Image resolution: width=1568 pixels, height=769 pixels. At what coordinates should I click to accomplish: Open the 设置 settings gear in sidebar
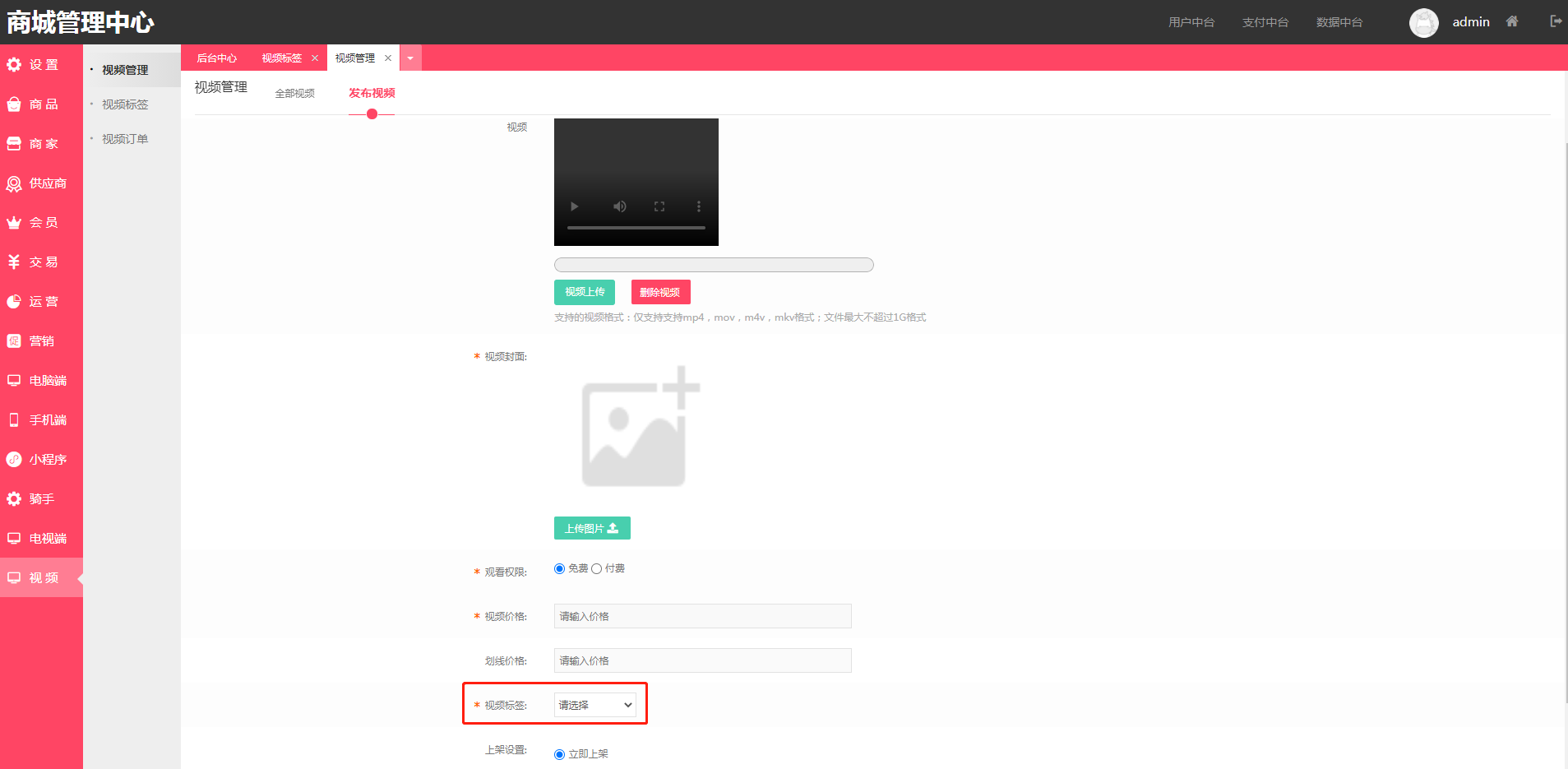pyautogui.click(x=14, y=64)
